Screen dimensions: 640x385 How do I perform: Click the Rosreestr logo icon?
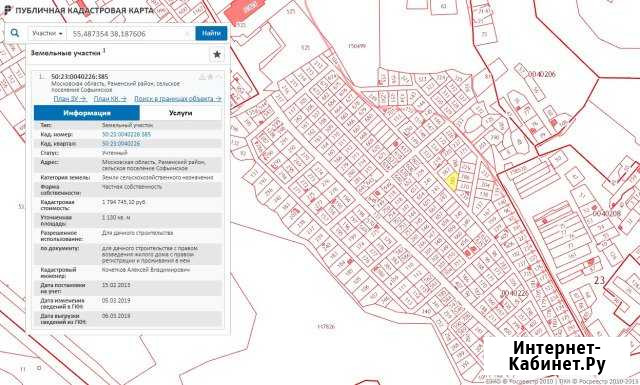pos(7,10)
